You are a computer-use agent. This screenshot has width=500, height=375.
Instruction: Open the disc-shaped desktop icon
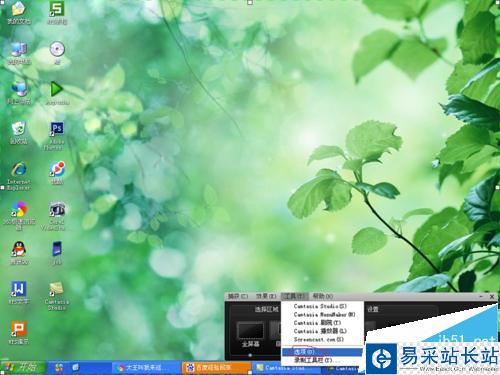click(x=57, y=53)
